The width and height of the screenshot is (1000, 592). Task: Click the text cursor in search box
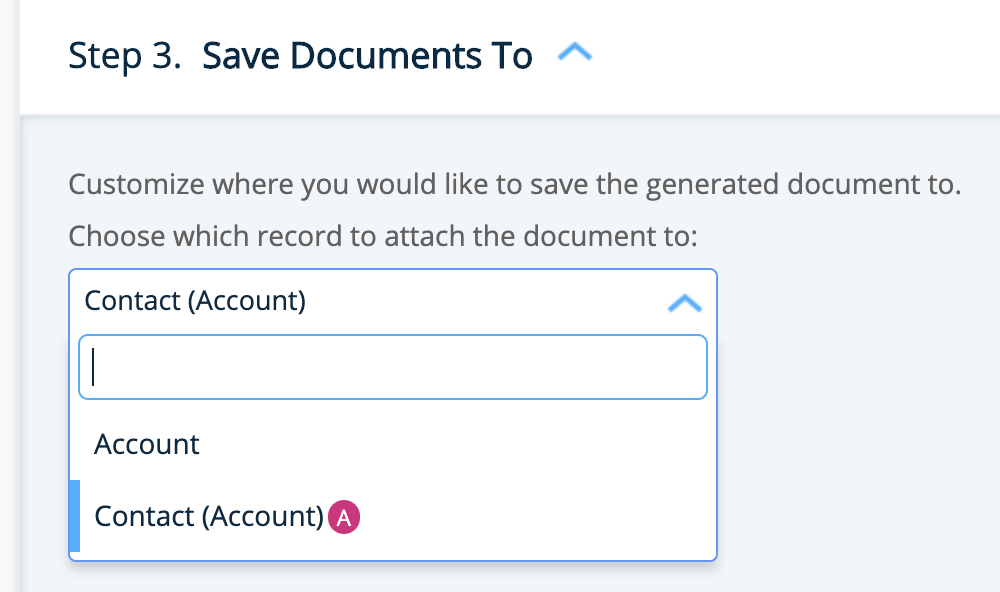(93, 367)
